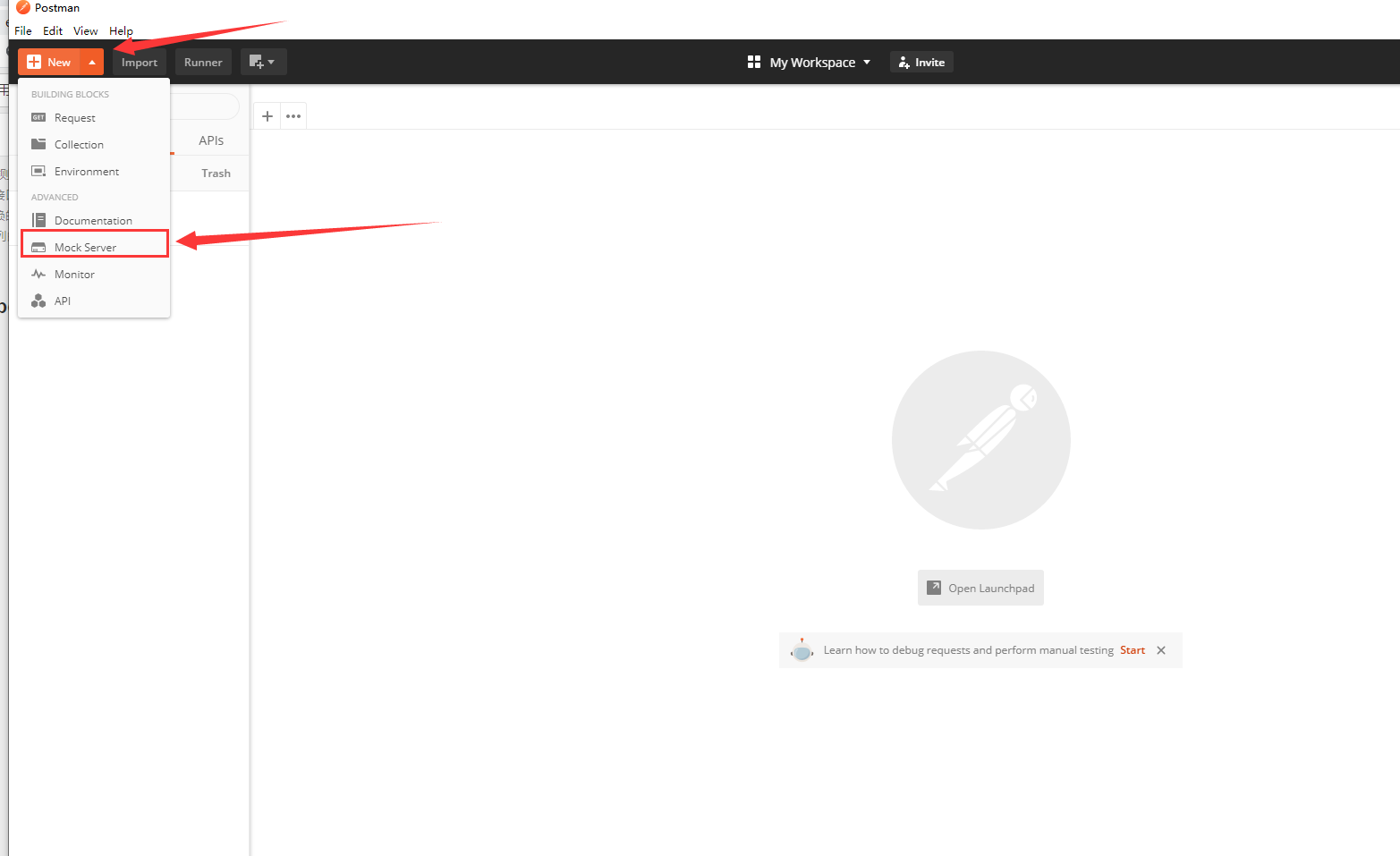The width and height of the screenshot is (1400, 856).
Task: Dismiss the learn debugging banner
Action: [1161, 650]
